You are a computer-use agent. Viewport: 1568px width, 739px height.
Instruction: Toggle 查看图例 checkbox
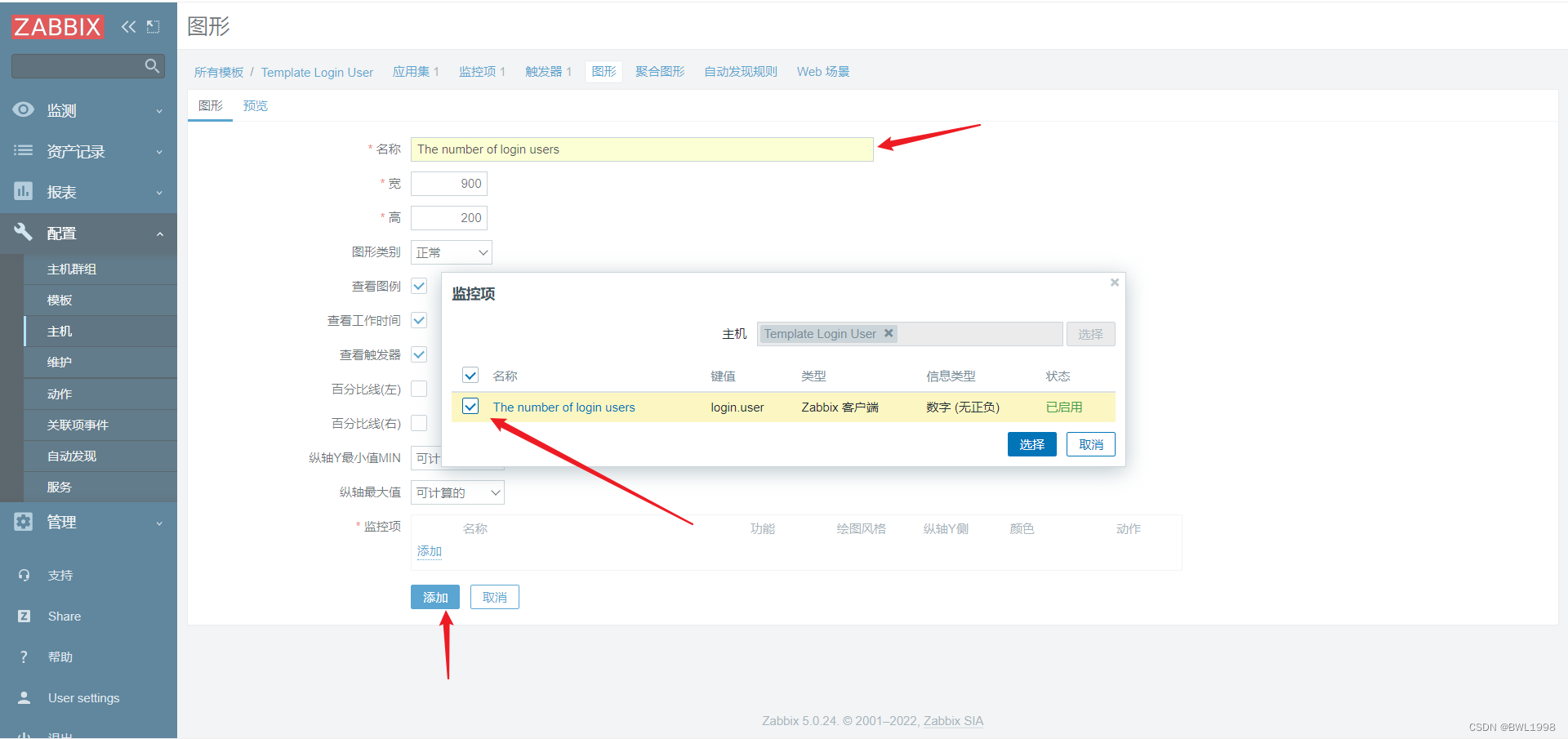pyautogui.click(x=419, y=286)
